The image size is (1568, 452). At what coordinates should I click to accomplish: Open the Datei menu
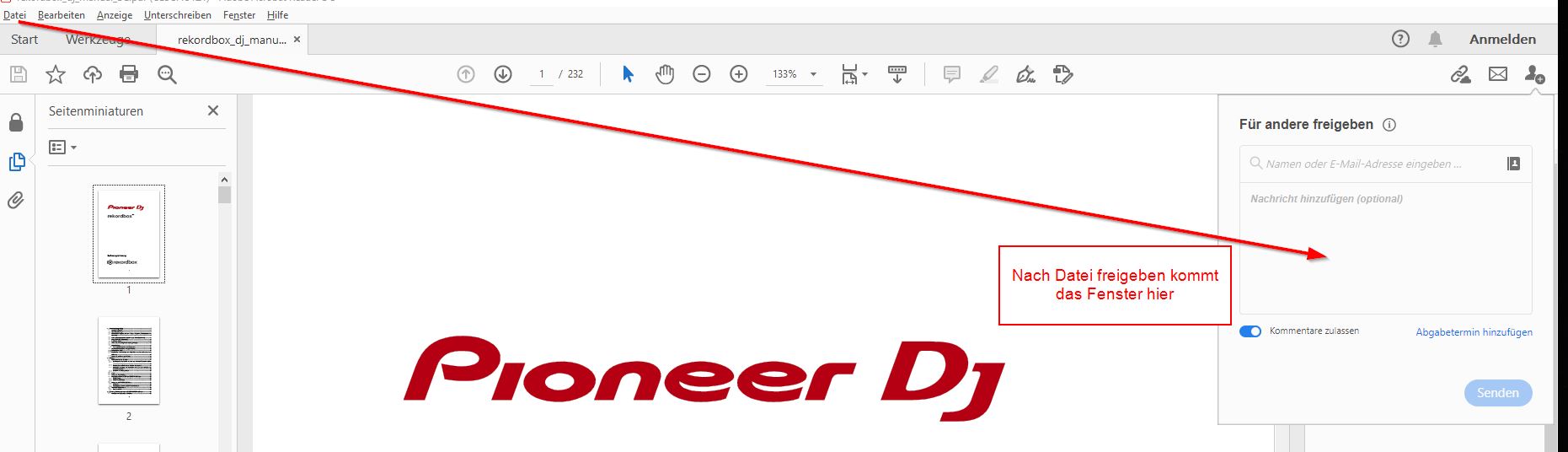[14, 15]
